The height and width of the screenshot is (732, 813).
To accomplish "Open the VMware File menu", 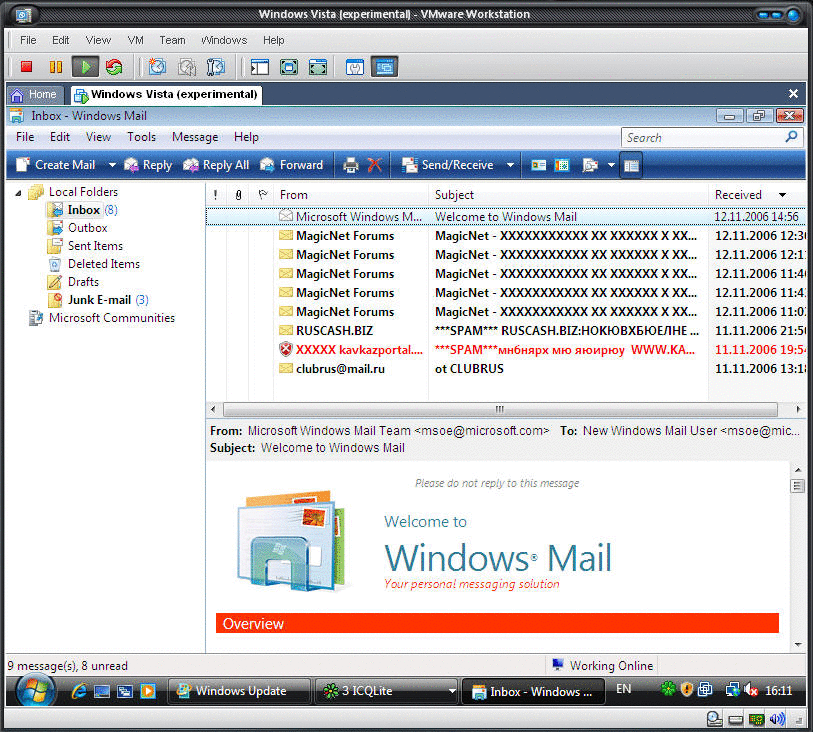I will [x=28, y=40].
